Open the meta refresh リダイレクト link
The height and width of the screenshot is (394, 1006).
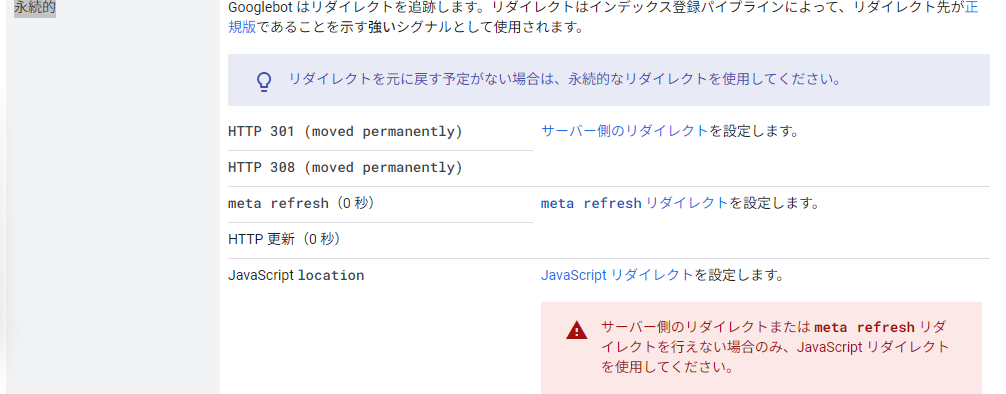(635, 203)
